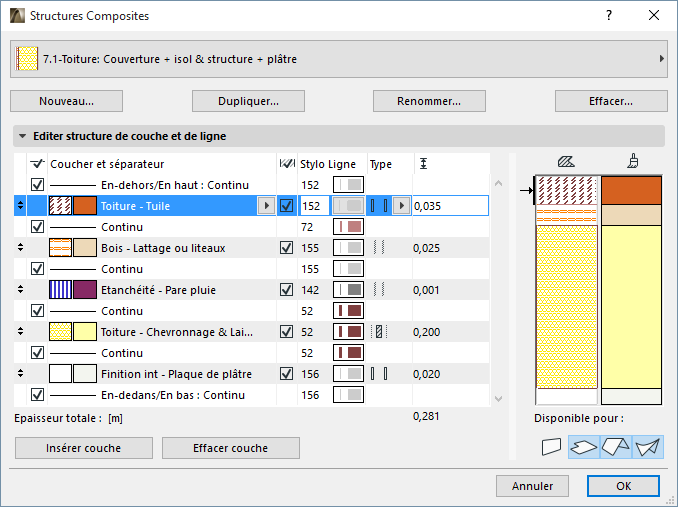Toggle roof availability icon
The height and width of the screenshot is (507, 678).
[x=616, y=446]
